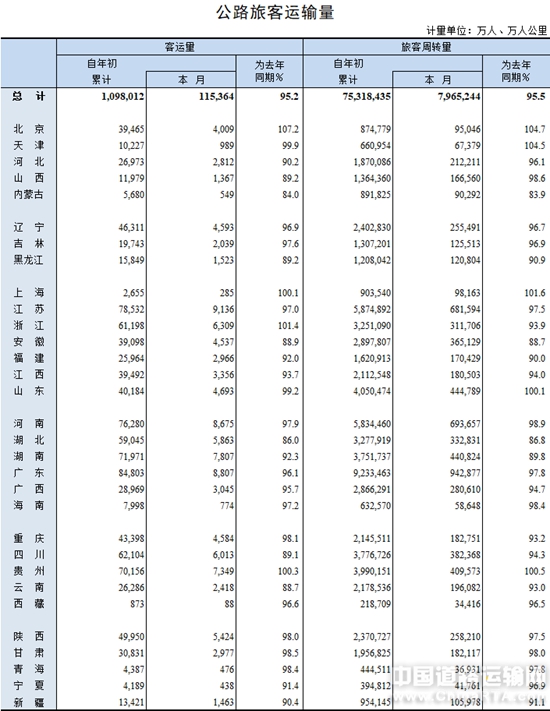Click 浙江 percentage 101.4
Screen dimensions: 550x711
(x=288, y=326)
